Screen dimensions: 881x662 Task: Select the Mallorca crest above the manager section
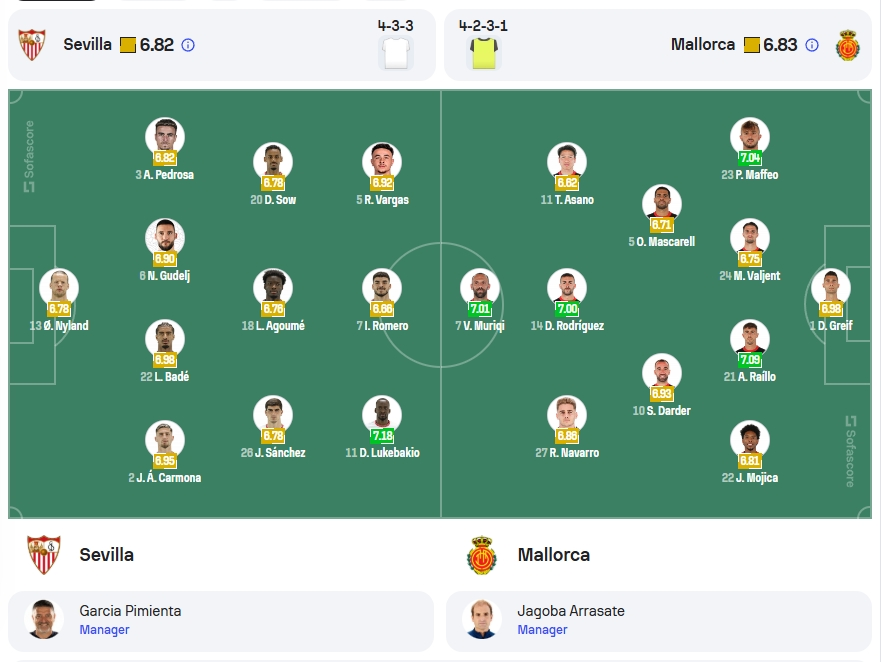coord(482,555)
